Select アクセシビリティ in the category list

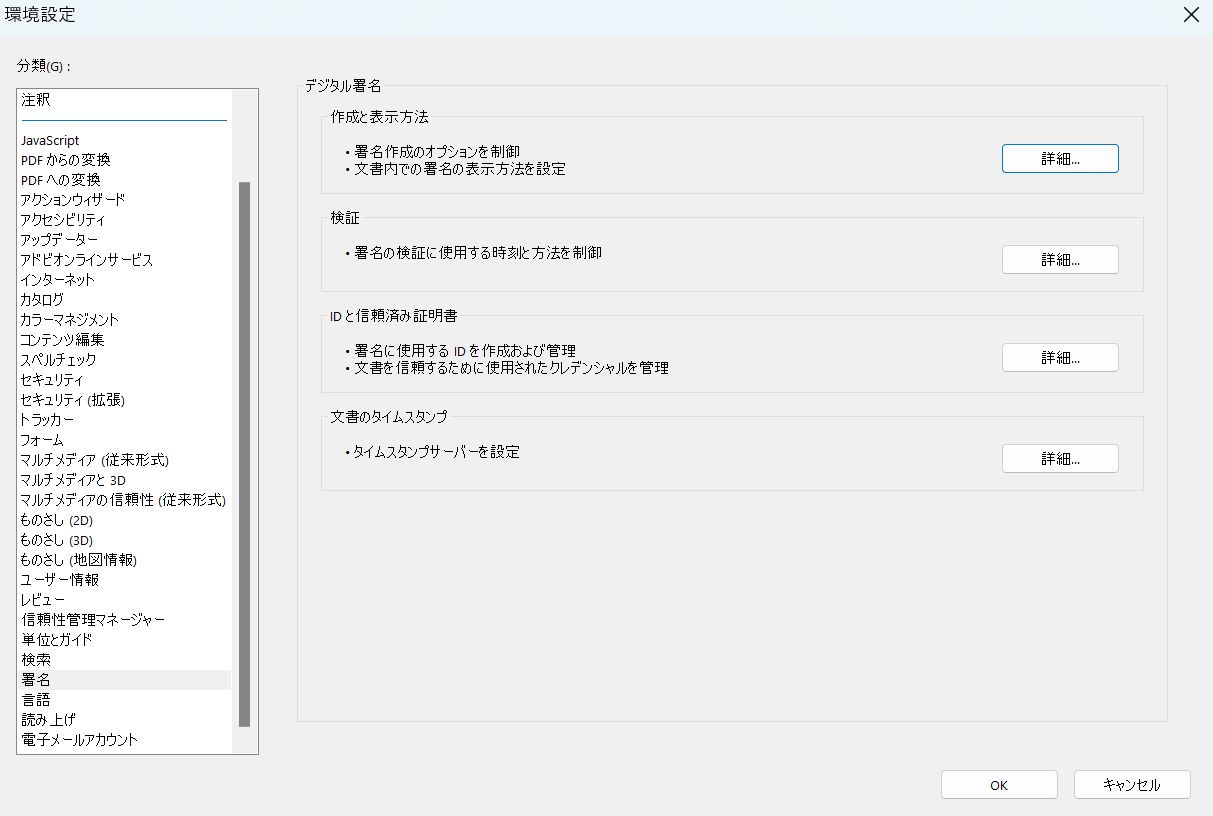pos(60,219)
